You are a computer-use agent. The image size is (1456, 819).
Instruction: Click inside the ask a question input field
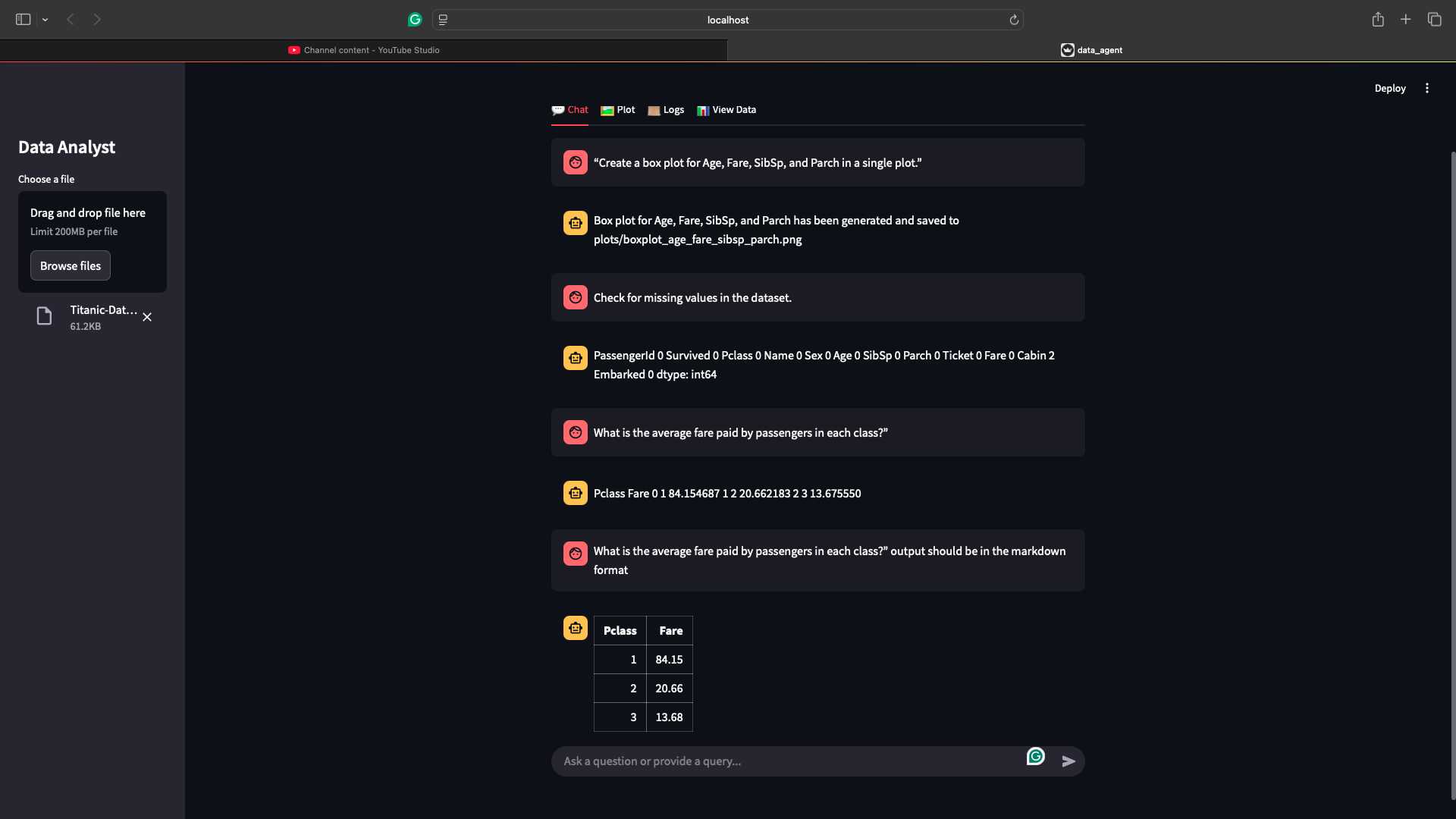click(x=758, y=761)
